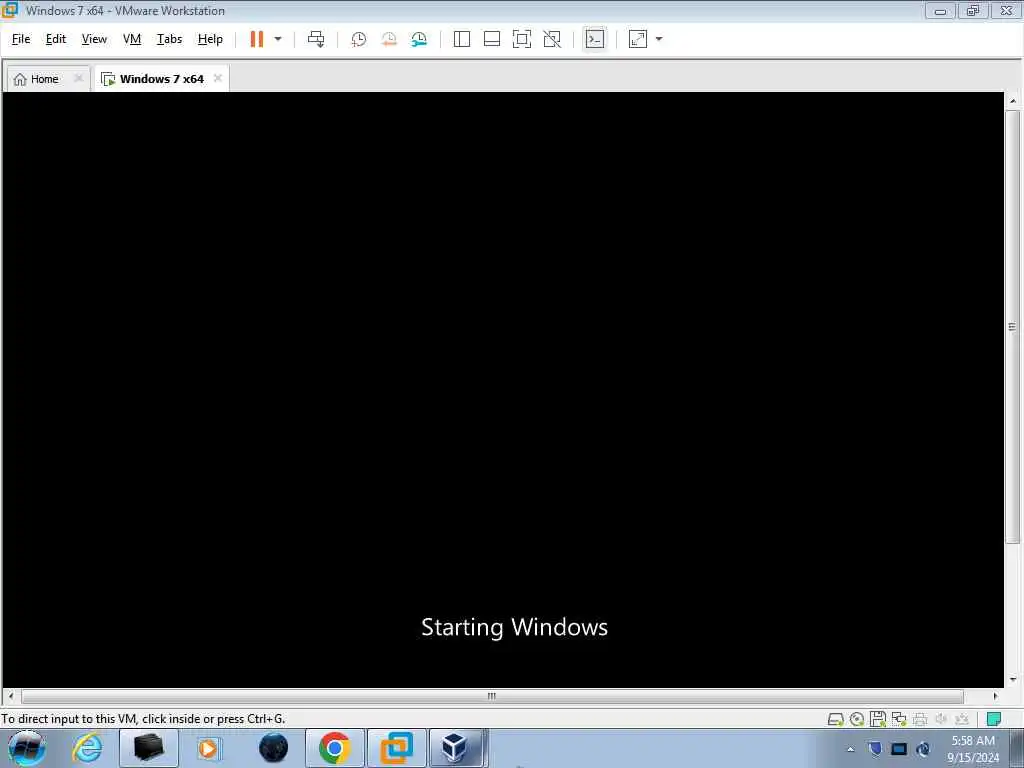The width and height of the screenshot is (1024, 768).
Task: Click the Show desktop strip
Action: tap(1017, 749)
